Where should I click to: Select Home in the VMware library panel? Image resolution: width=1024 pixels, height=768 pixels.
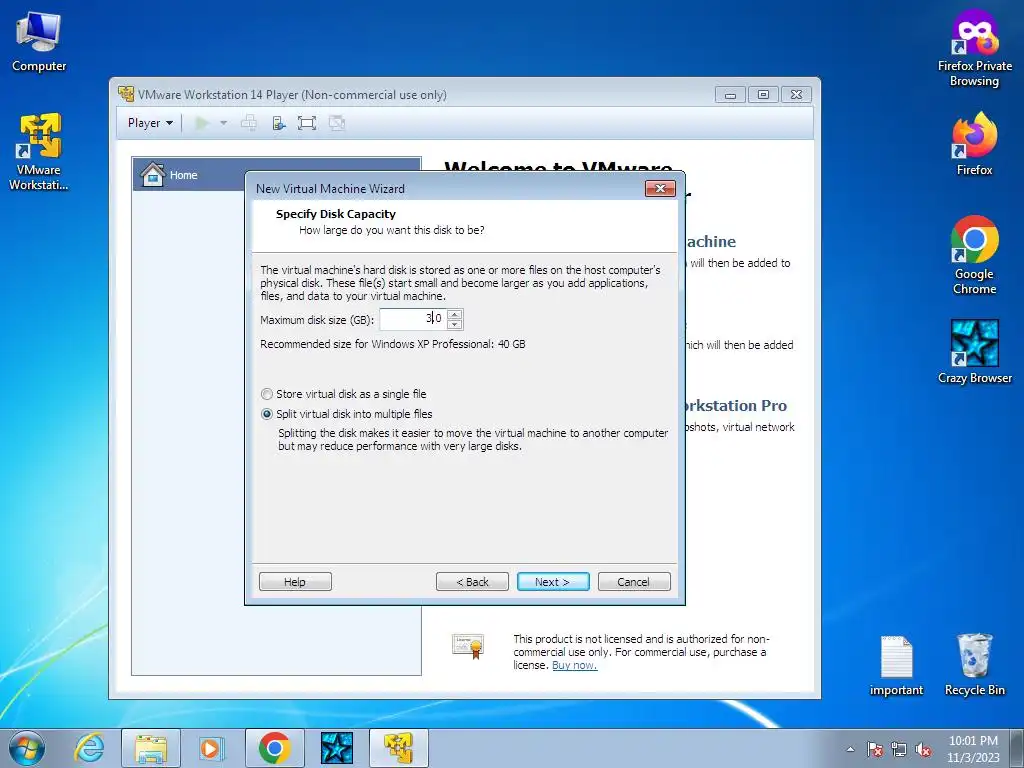coord(277,174)
